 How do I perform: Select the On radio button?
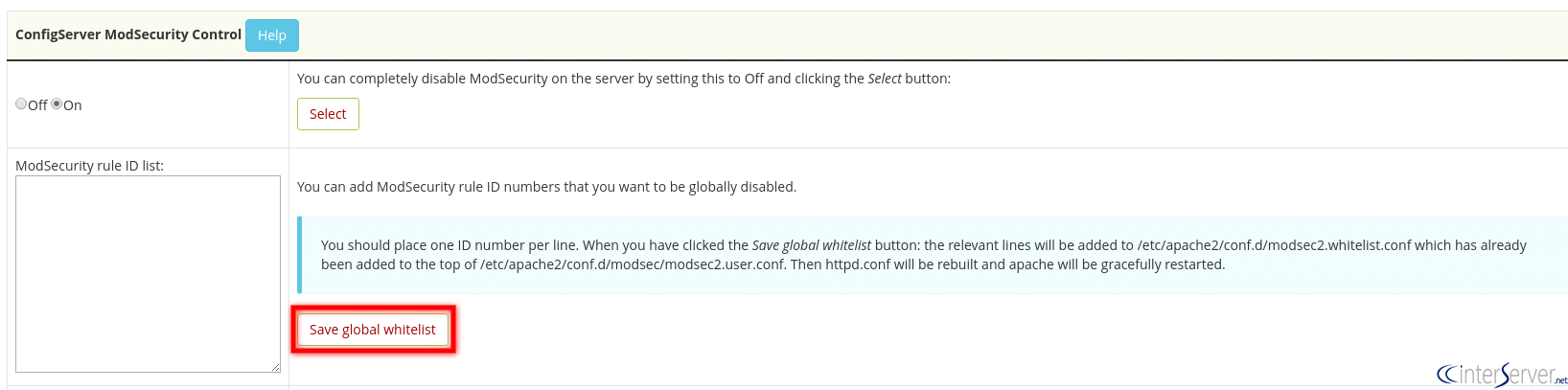pyautogui.click(x=57, y=103)
